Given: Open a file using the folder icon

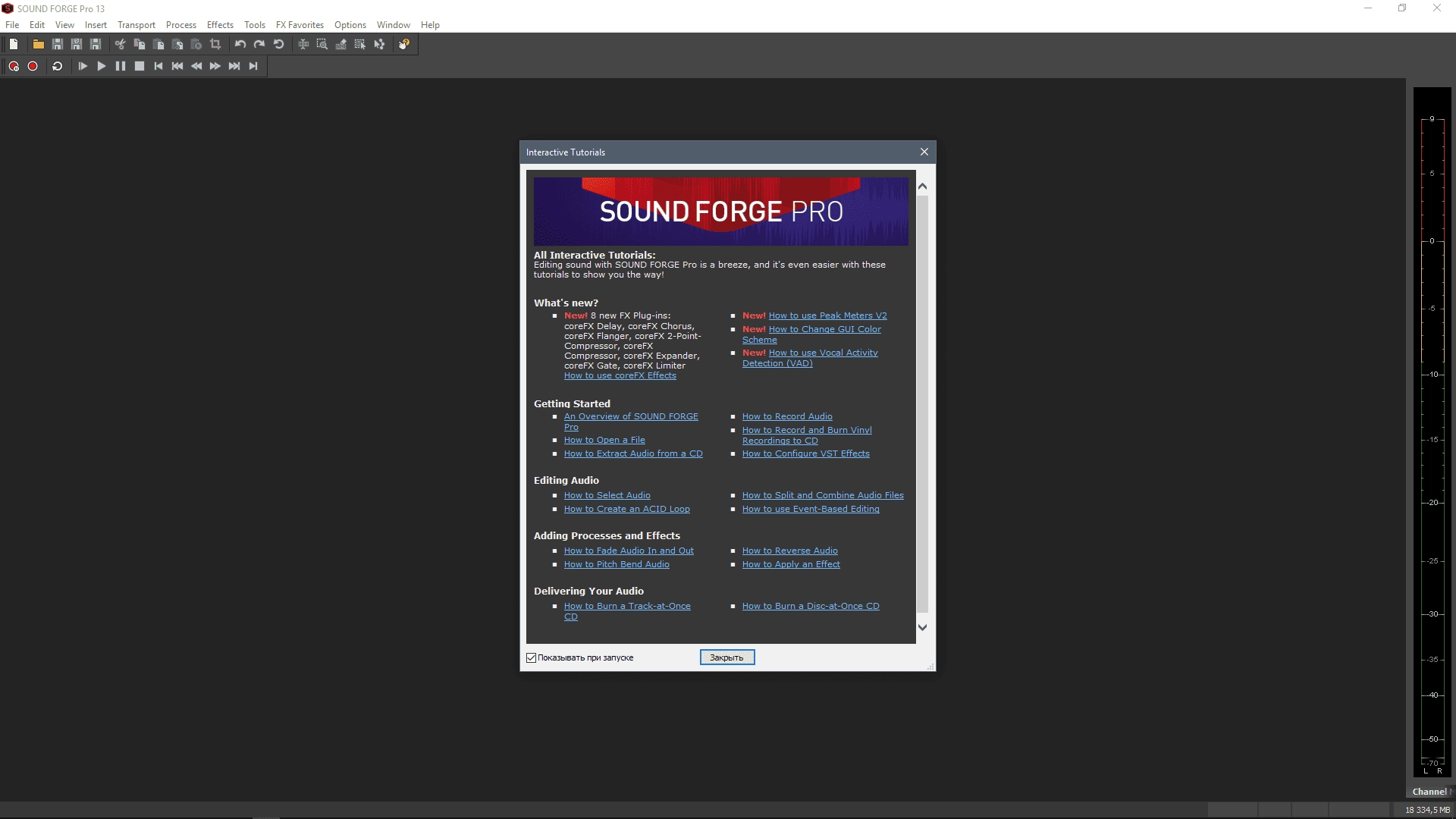Looking at the screenshot, I should 38,45.
